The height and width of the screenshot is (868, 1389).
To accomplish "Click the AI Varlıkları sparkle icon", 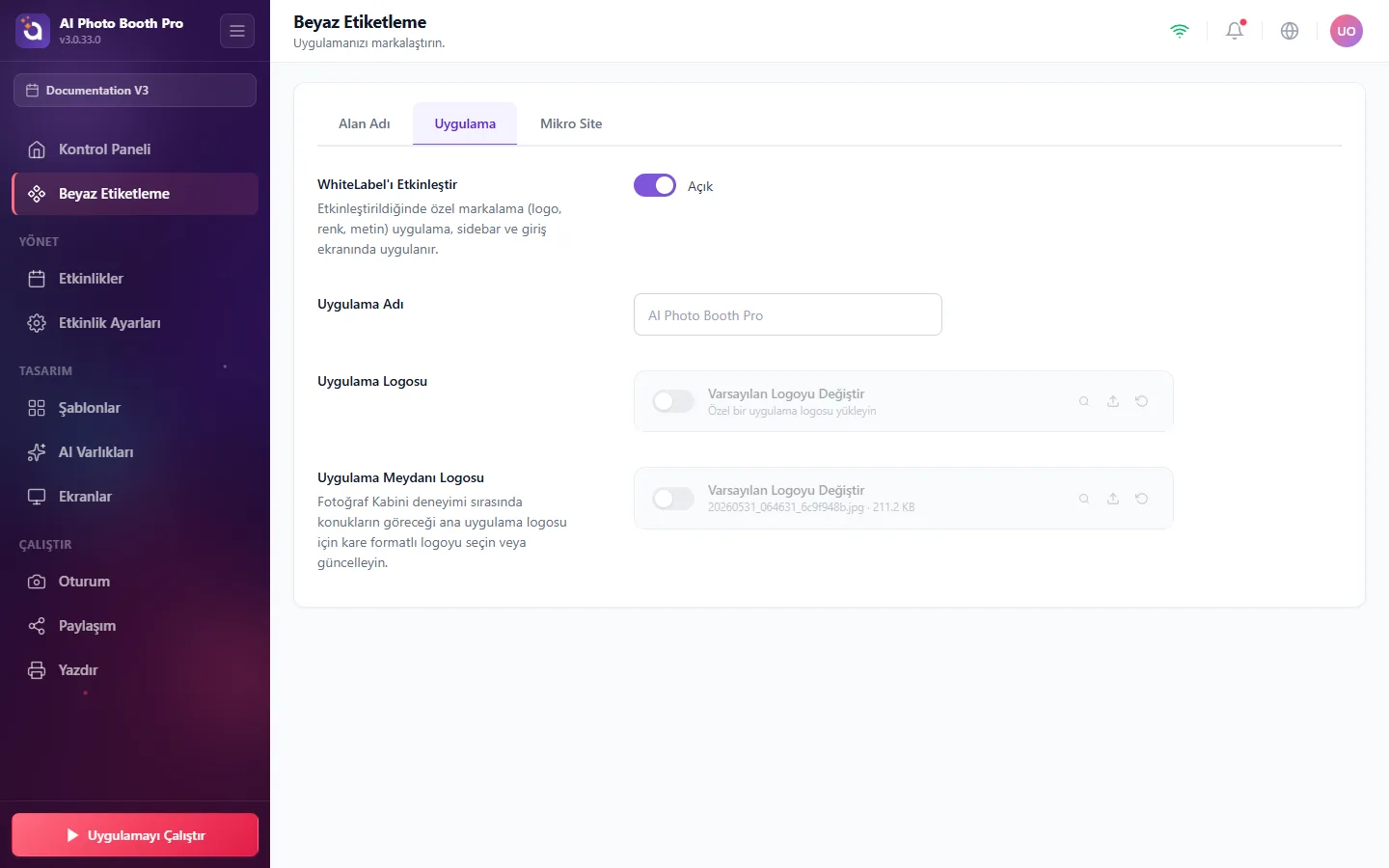I will [x=37, y=452].
